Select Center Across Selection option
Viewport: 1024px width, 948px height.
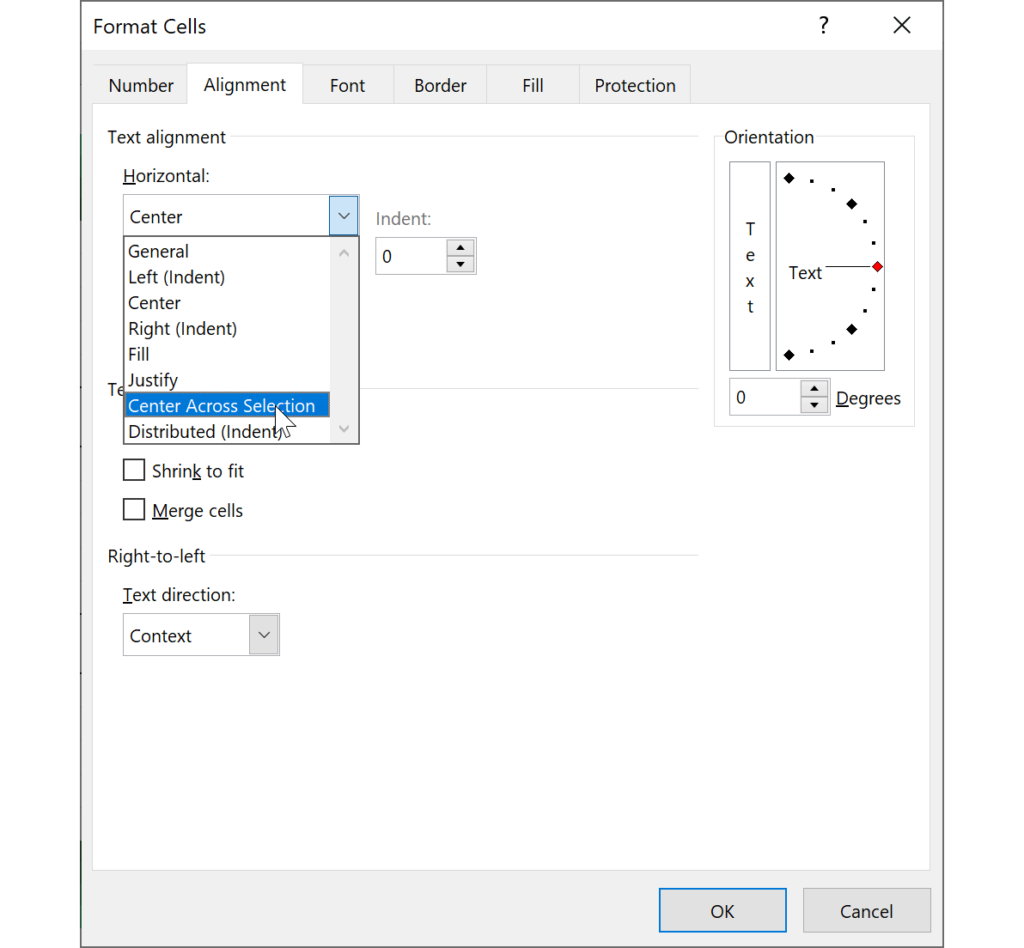[222, 406]
